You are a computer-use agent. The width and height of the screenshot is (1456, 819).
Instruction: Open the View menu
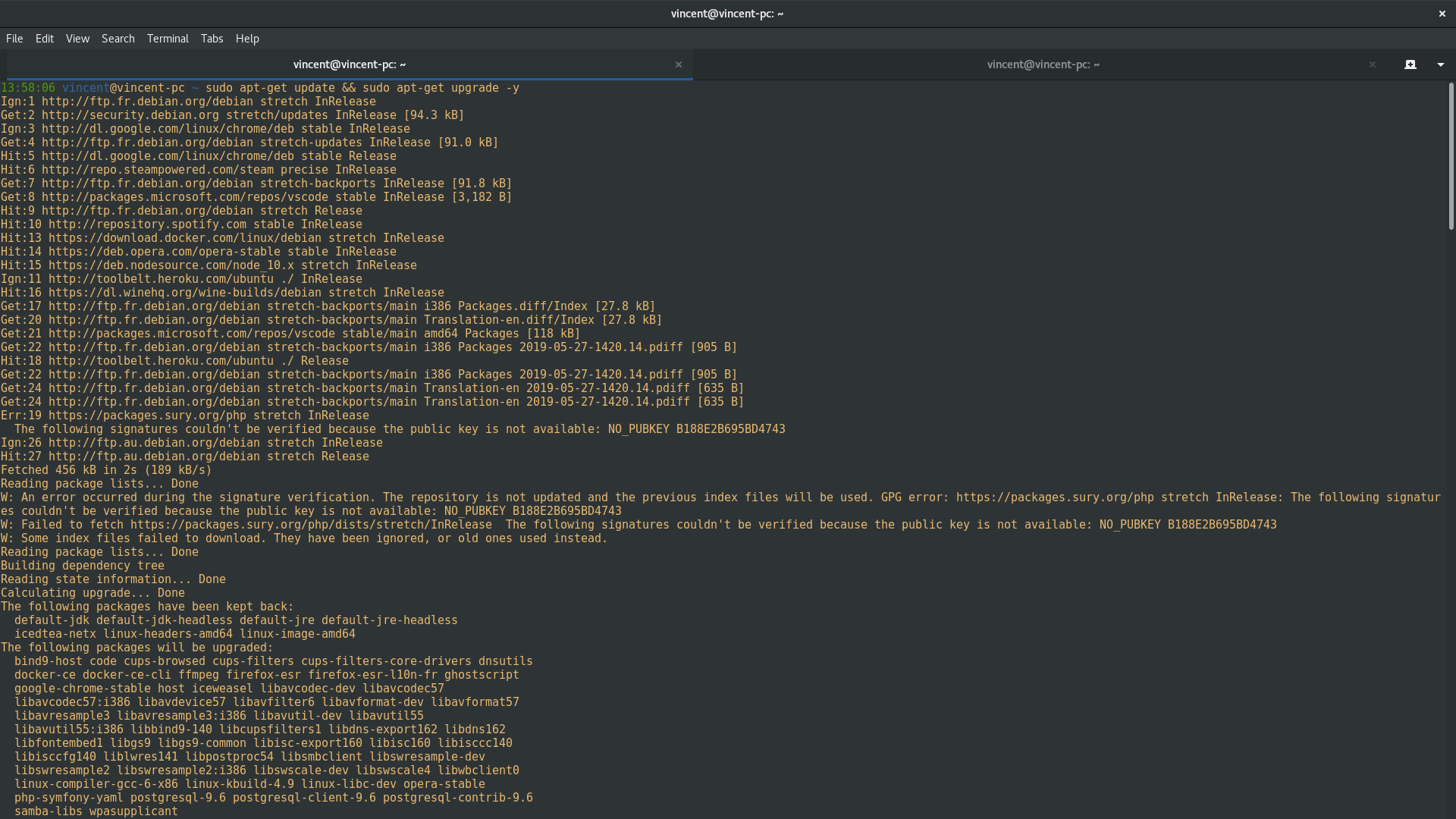pyautogui.click(x=77, y=39)
